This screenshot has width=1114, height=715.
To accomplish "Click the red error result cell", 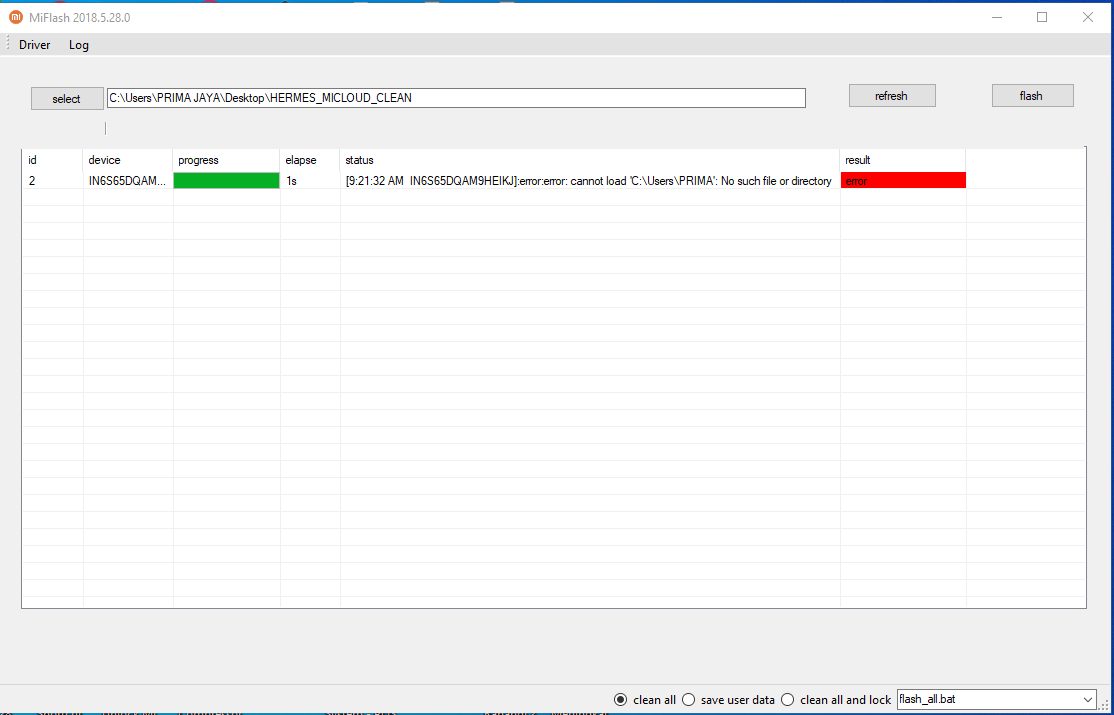I will tap(903, 181).
